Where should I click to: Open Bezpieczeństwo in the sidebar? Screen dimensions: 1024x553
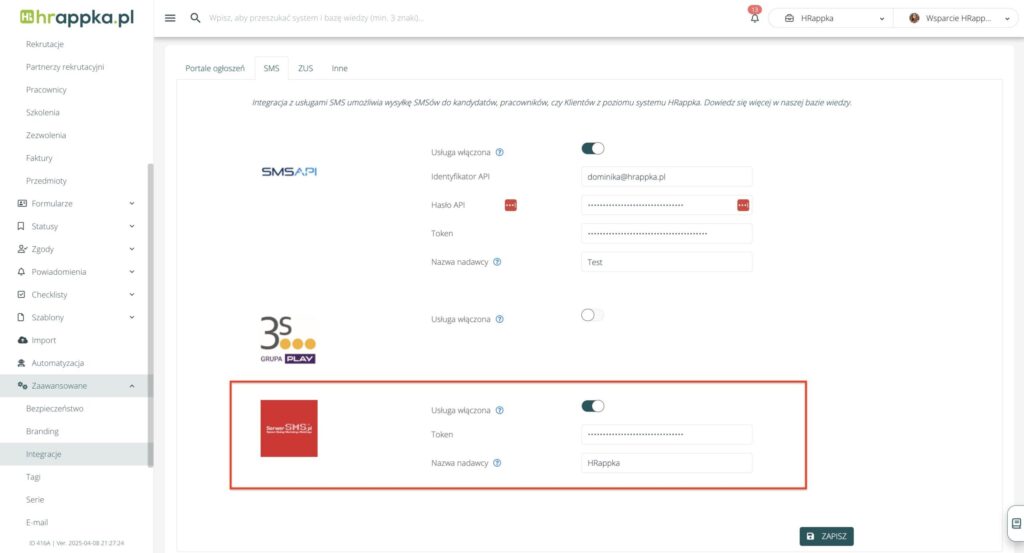pos(55,409)
